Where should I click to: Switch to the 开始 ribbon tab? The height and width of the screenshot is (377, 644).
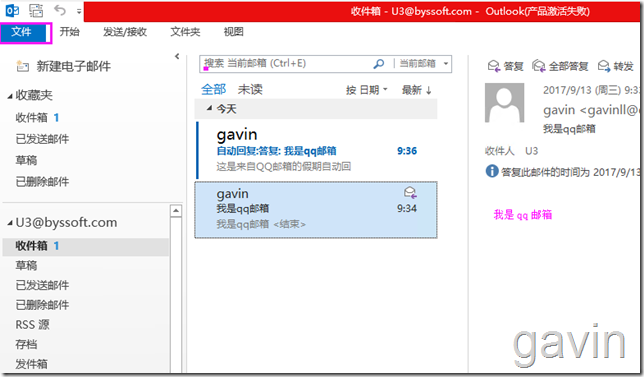(x=69, y=32)
